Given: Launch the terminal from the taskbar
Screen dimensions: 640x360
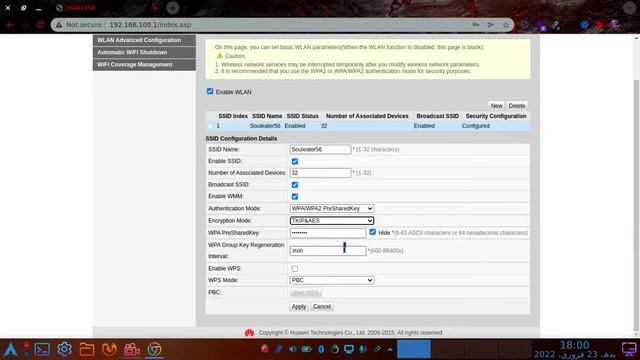Looking at the screenshot, I should [x=42, y=349].
